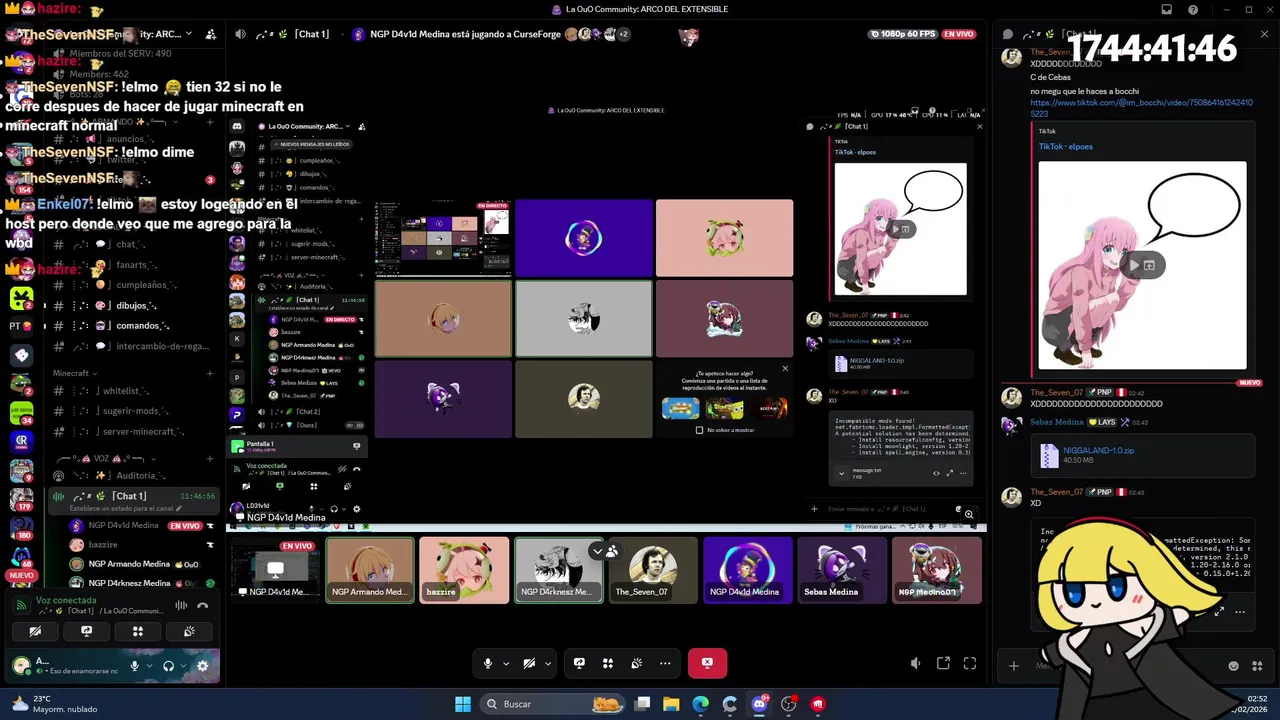Click share screen icon in call bar

pyautogui.click(x=579, y=663)
